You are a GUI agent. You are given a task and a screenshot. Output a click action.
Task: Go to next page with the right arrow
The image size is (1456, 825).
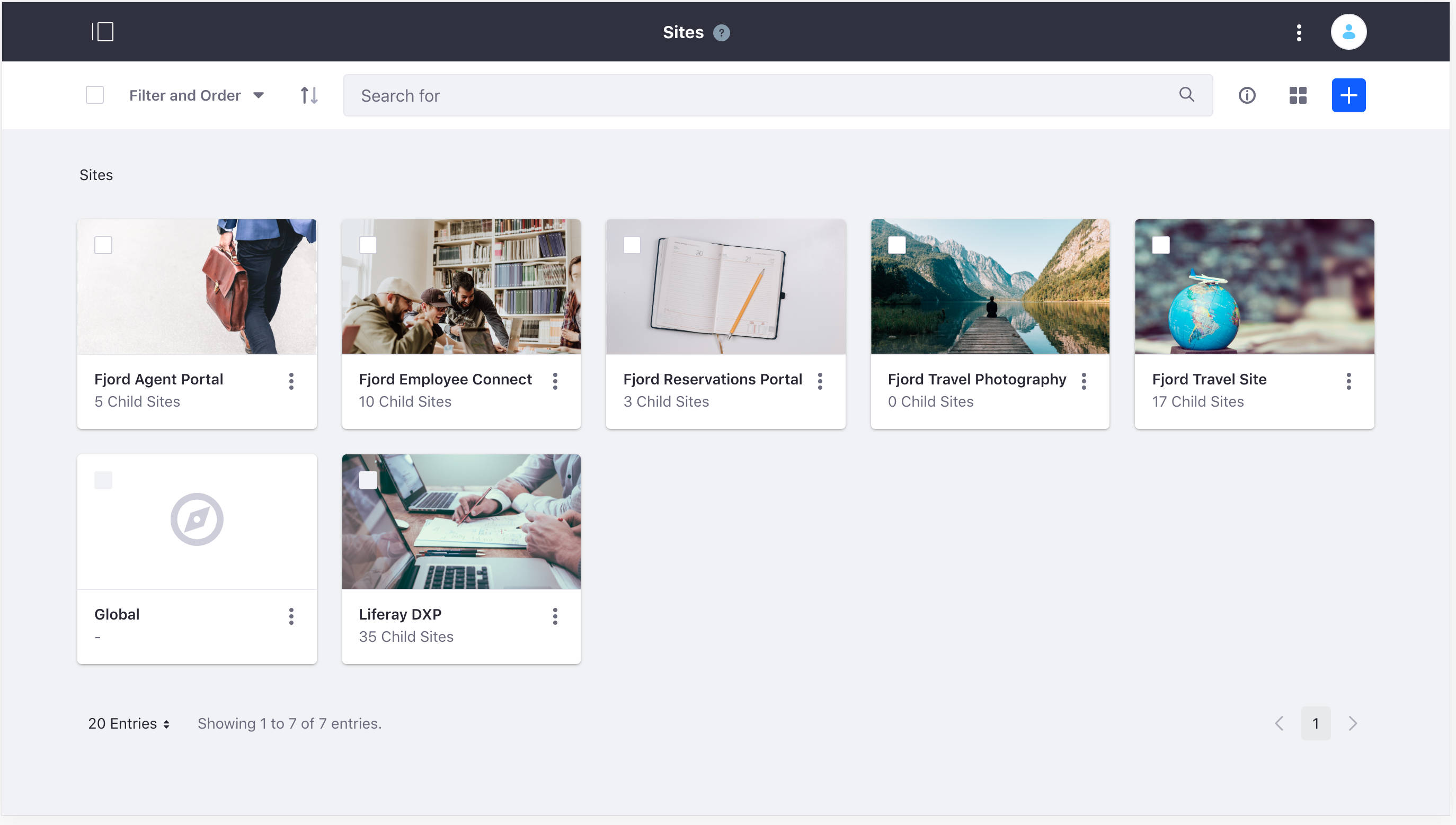(x=1353, y=723)
